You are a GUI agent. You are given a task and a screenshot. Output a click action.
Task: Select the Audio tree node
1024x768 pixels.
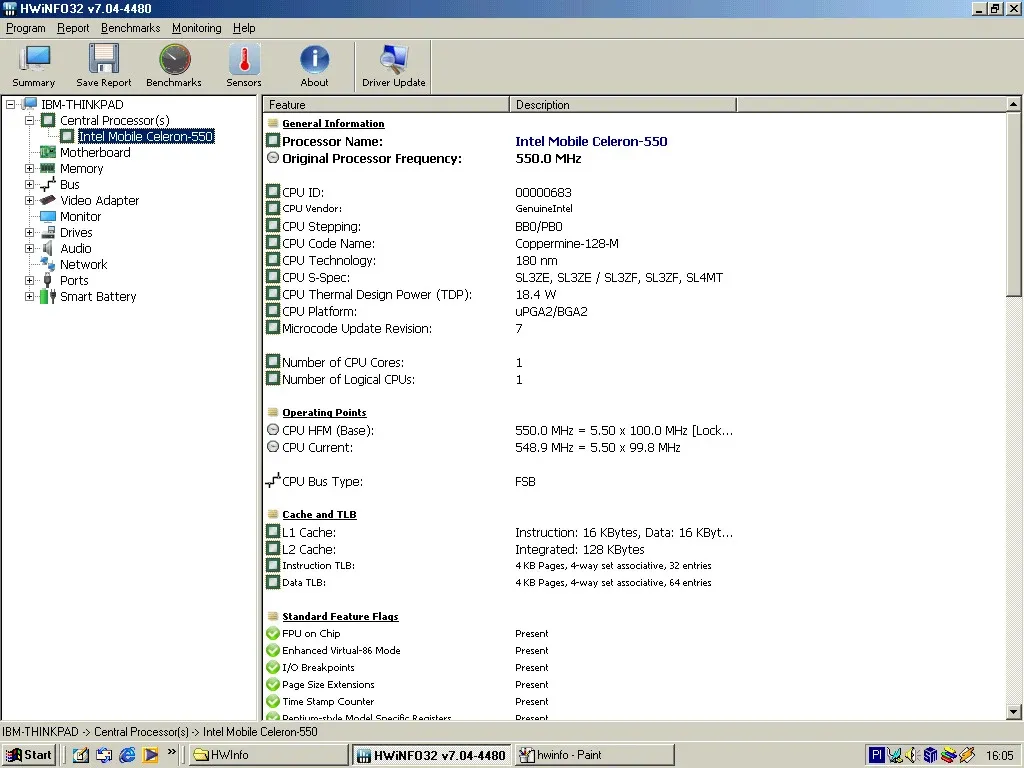(76, 248)
